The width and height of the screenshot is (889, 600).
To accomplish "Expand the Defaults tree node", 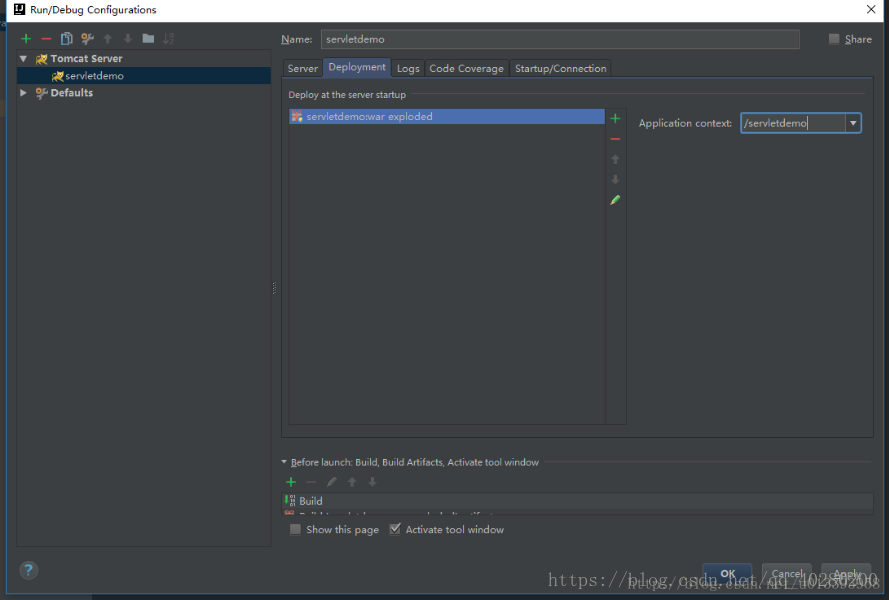I will point(23,92).
